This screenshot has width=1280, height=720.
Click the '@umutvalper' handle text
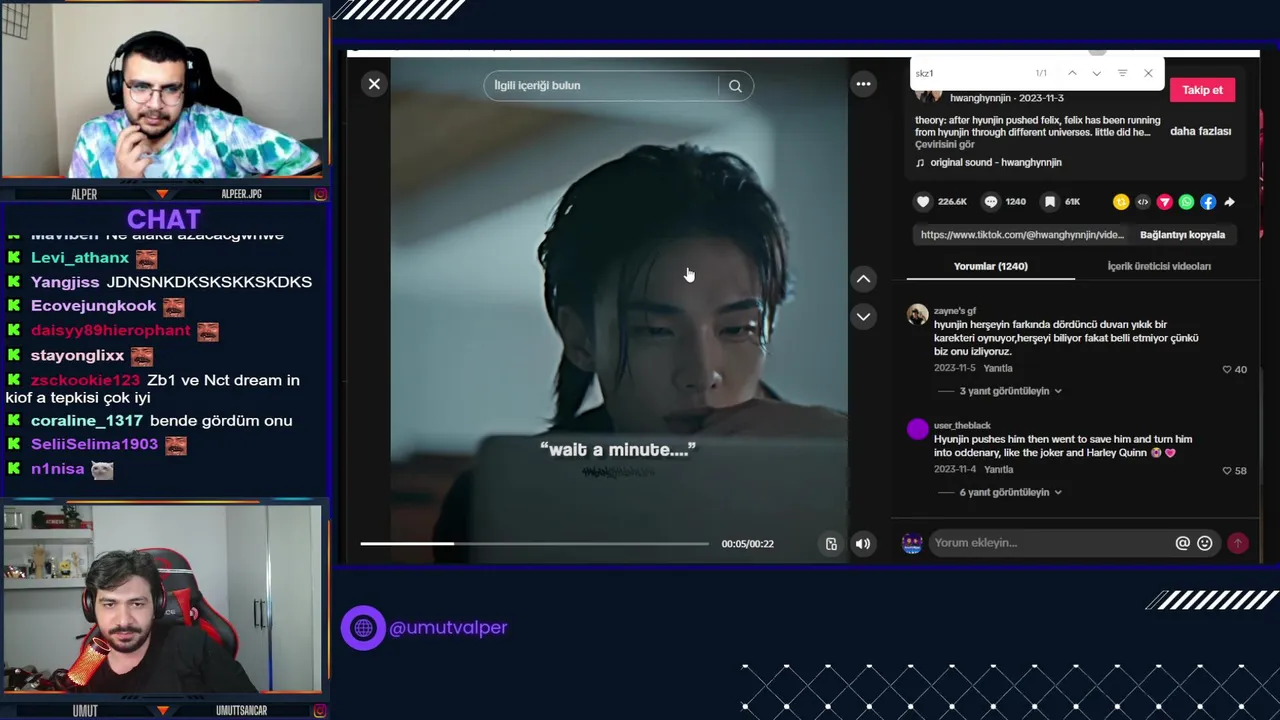click(x=448, y=628)
